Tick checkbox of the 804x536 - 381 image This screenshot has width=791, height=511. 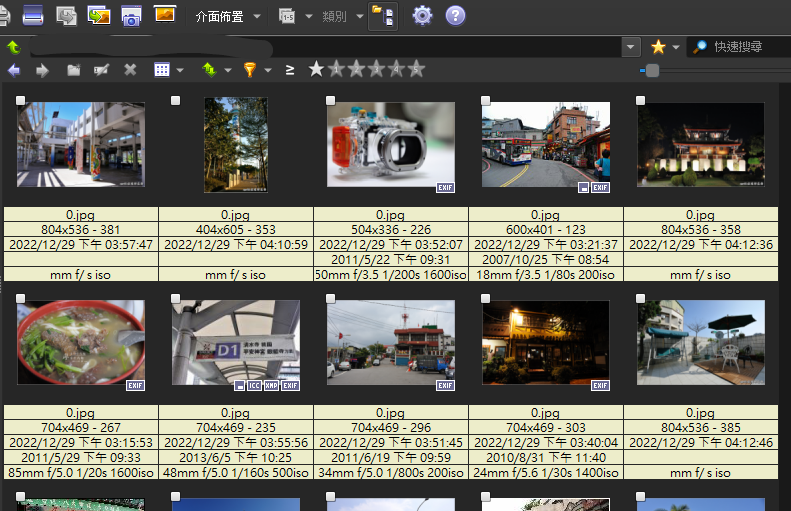tap(21, 100)
